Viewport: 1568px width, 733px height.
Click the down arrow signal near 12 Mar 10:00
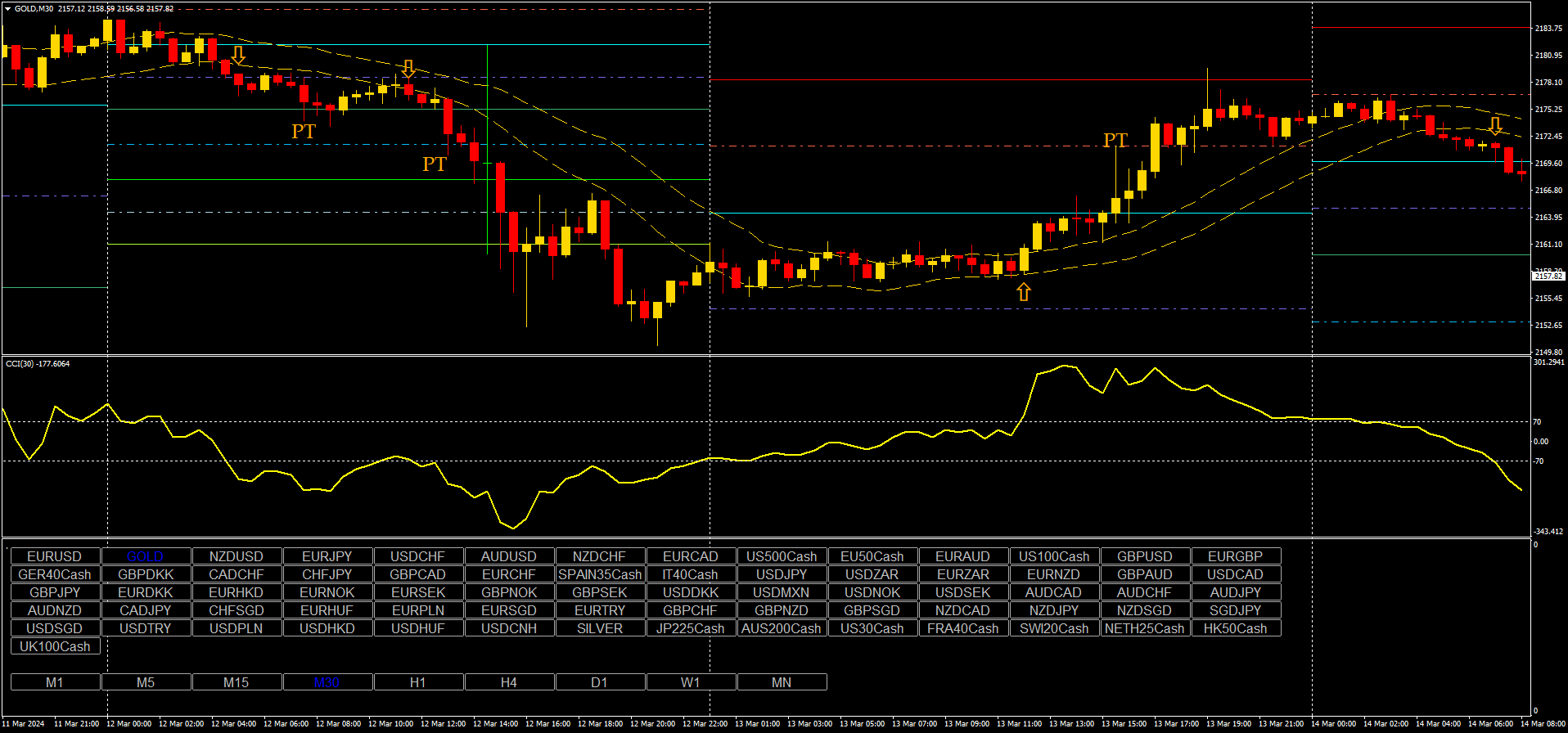click(x=408, y=70)
